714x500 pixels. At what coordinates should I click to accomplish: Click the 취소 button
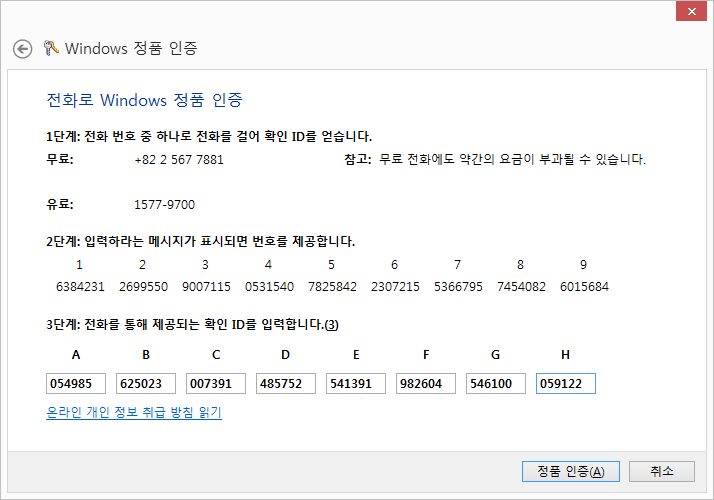click(x=662, y=471)
